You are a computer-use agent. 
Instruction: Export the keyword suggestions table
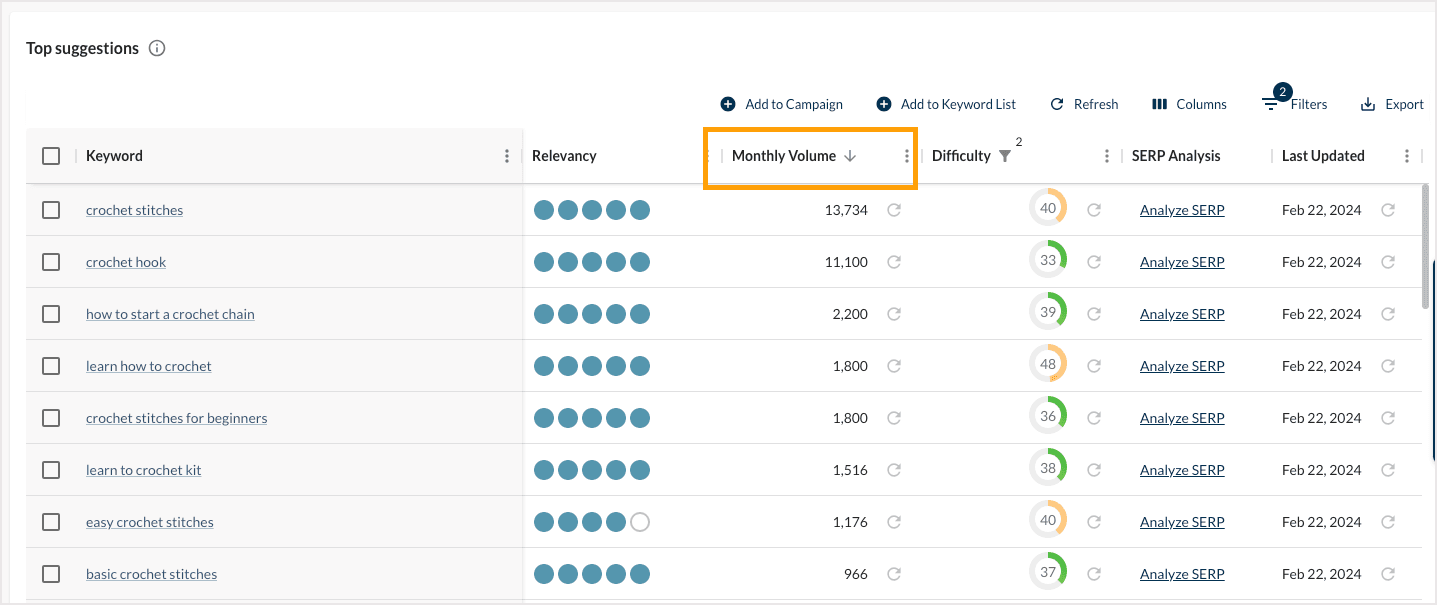(1392, 104)
